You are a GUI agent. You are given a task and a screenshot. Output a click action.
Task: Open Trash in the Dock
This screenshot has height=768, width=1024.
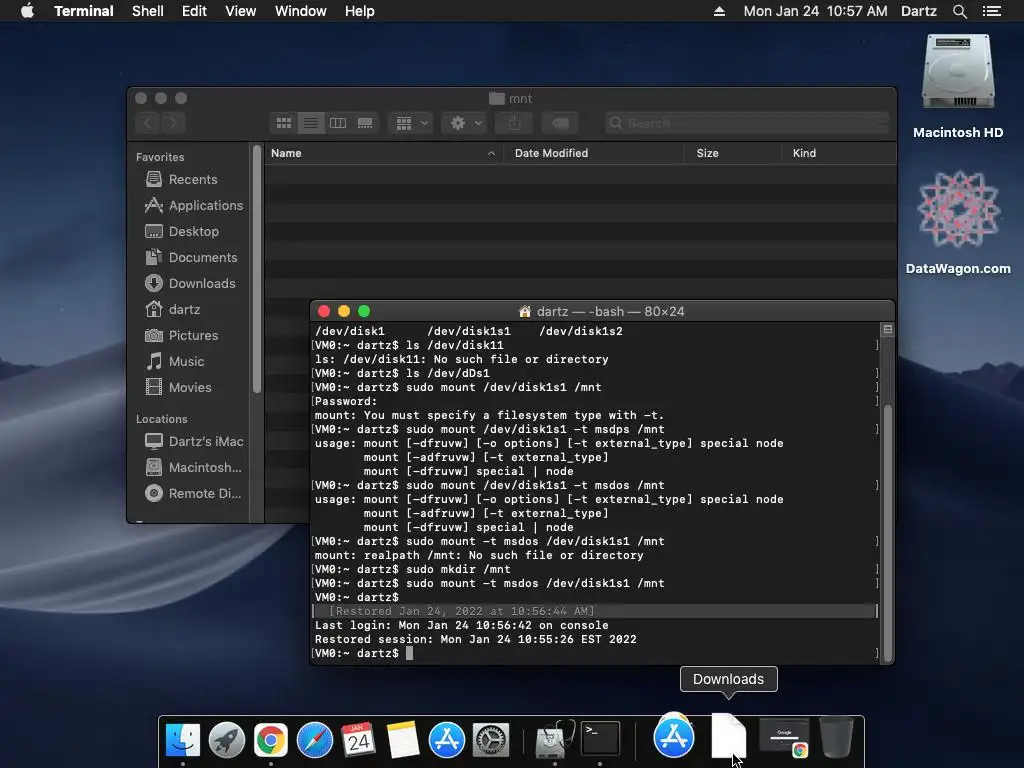[837, 737]
